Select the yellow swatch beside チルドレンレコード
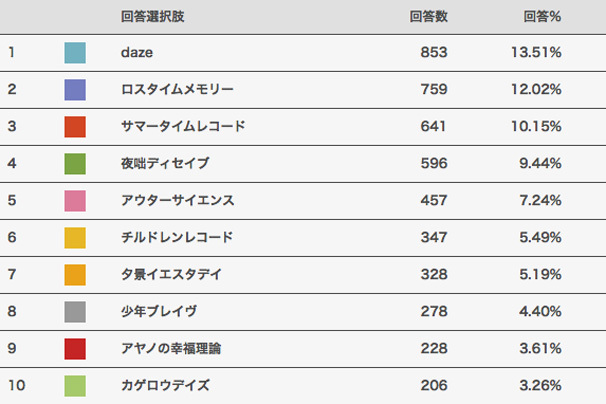 [x=75, y=238]
